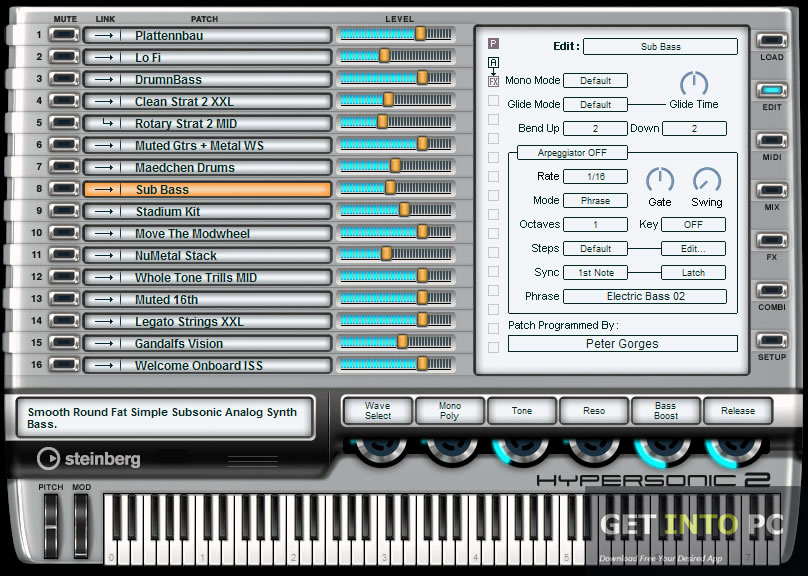Mute slot 9 Stadium Kit
This screenshot has width=808, height=576.
[64, 211]
